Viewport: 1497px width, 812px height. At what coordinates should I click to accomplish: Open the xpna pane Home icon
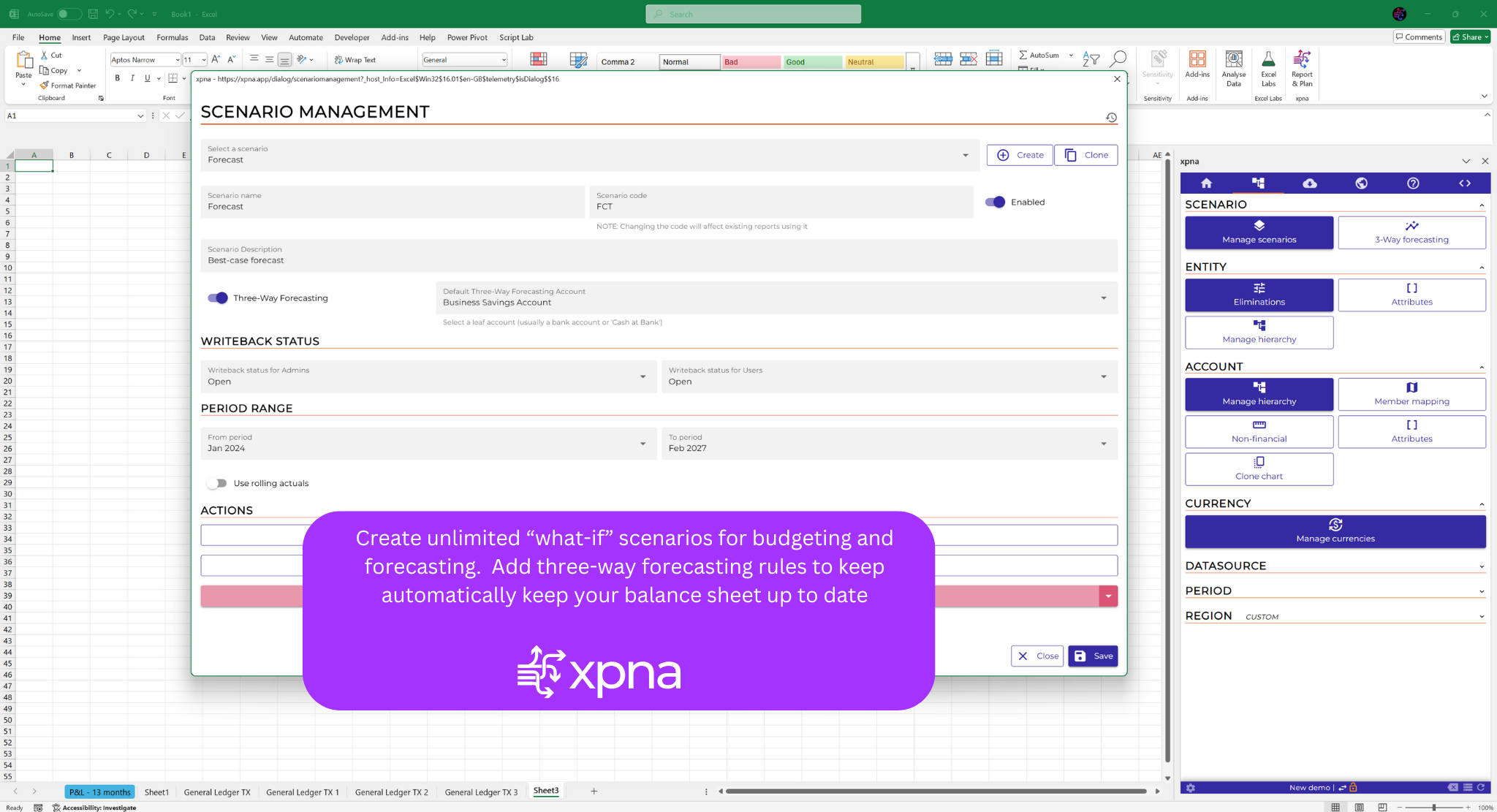1206,183
